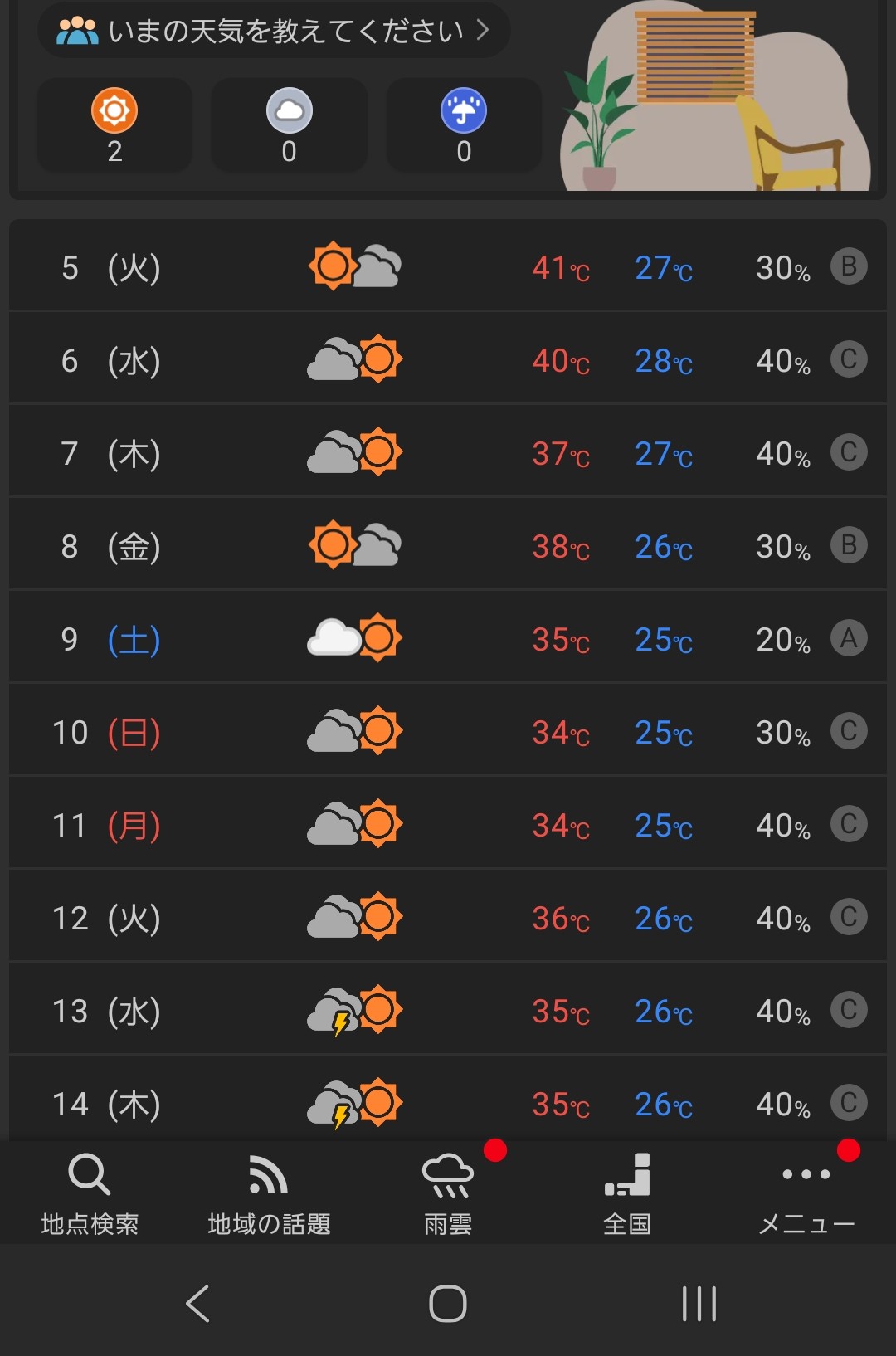Tap the 41℃ high temperature on 5 (火)
896x1356 pixels.
(561, 268)
